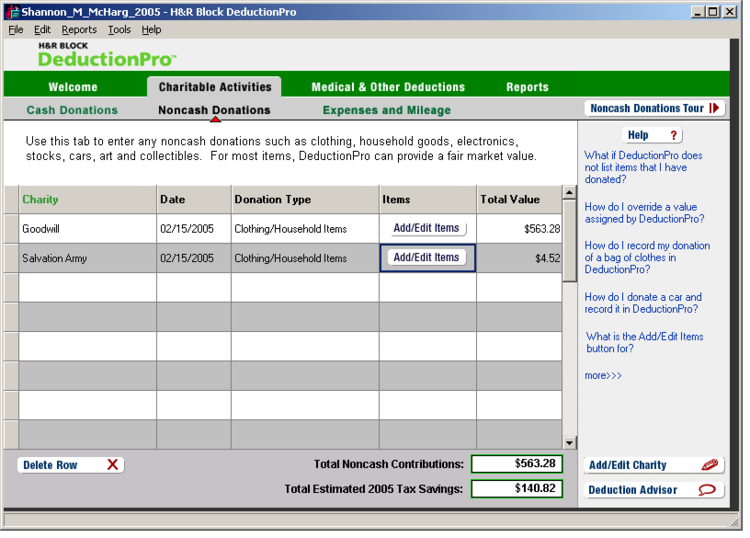
Task: Click the Donation Type column header
Action: 305,199
